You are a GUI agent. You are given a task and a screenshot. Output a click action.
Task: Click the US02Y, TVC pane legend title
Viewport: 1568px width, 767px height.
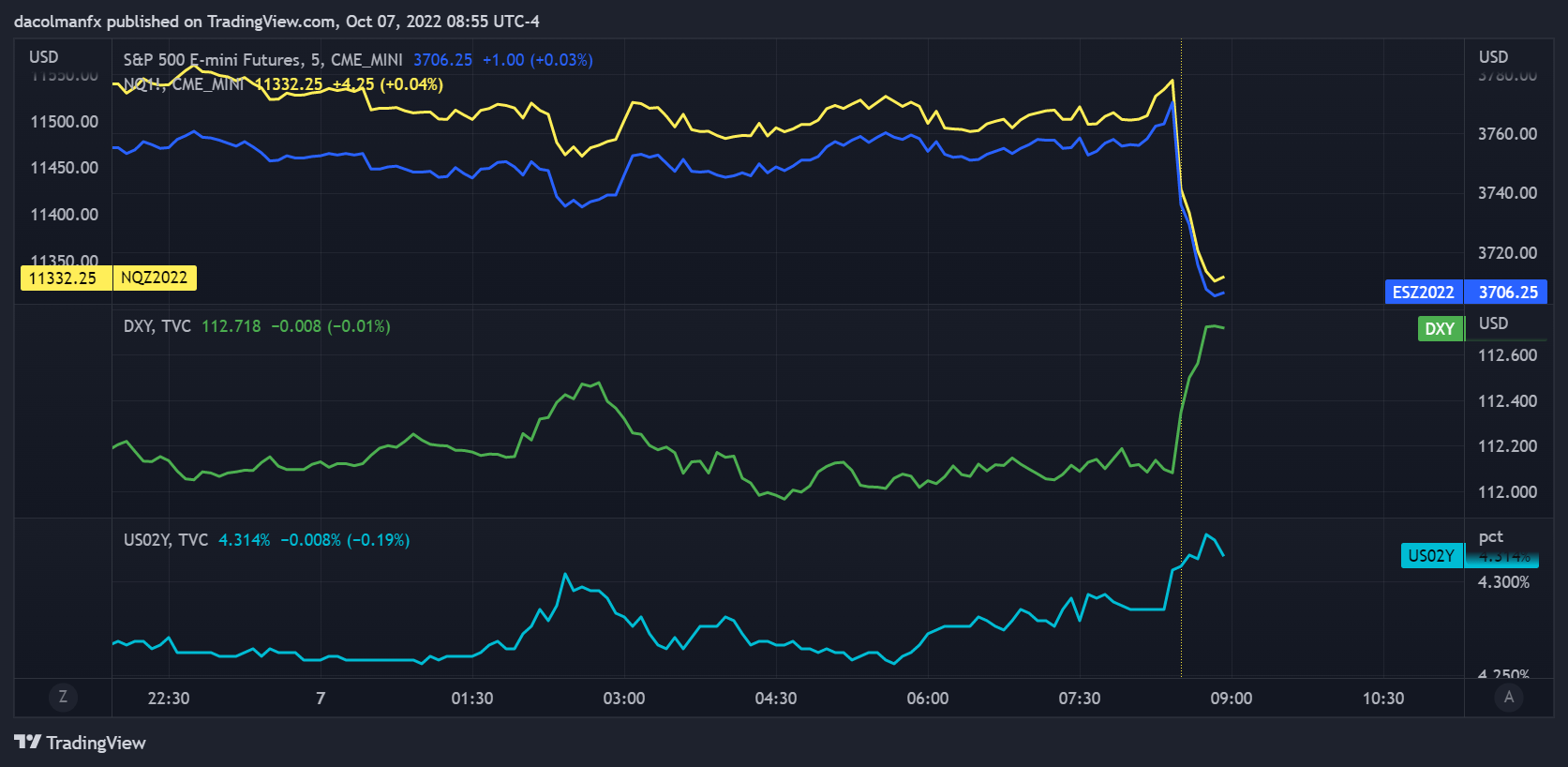click(166, 540)
